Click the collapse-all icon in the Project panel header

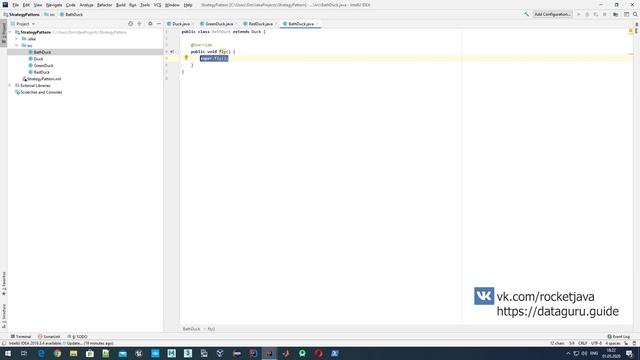point(140,24)
